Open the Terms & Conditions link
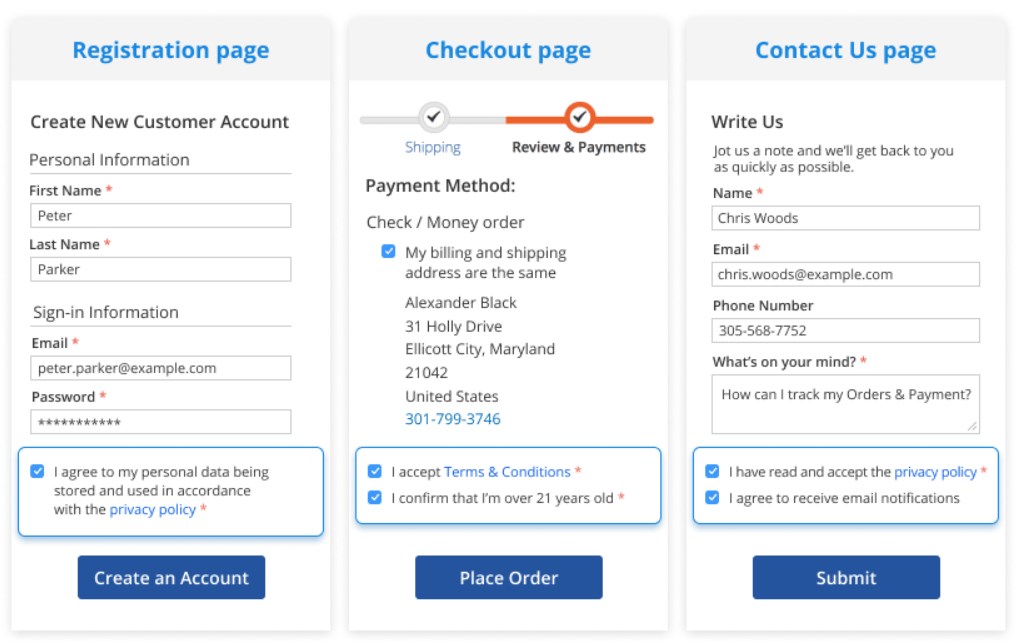 [507, 472]
